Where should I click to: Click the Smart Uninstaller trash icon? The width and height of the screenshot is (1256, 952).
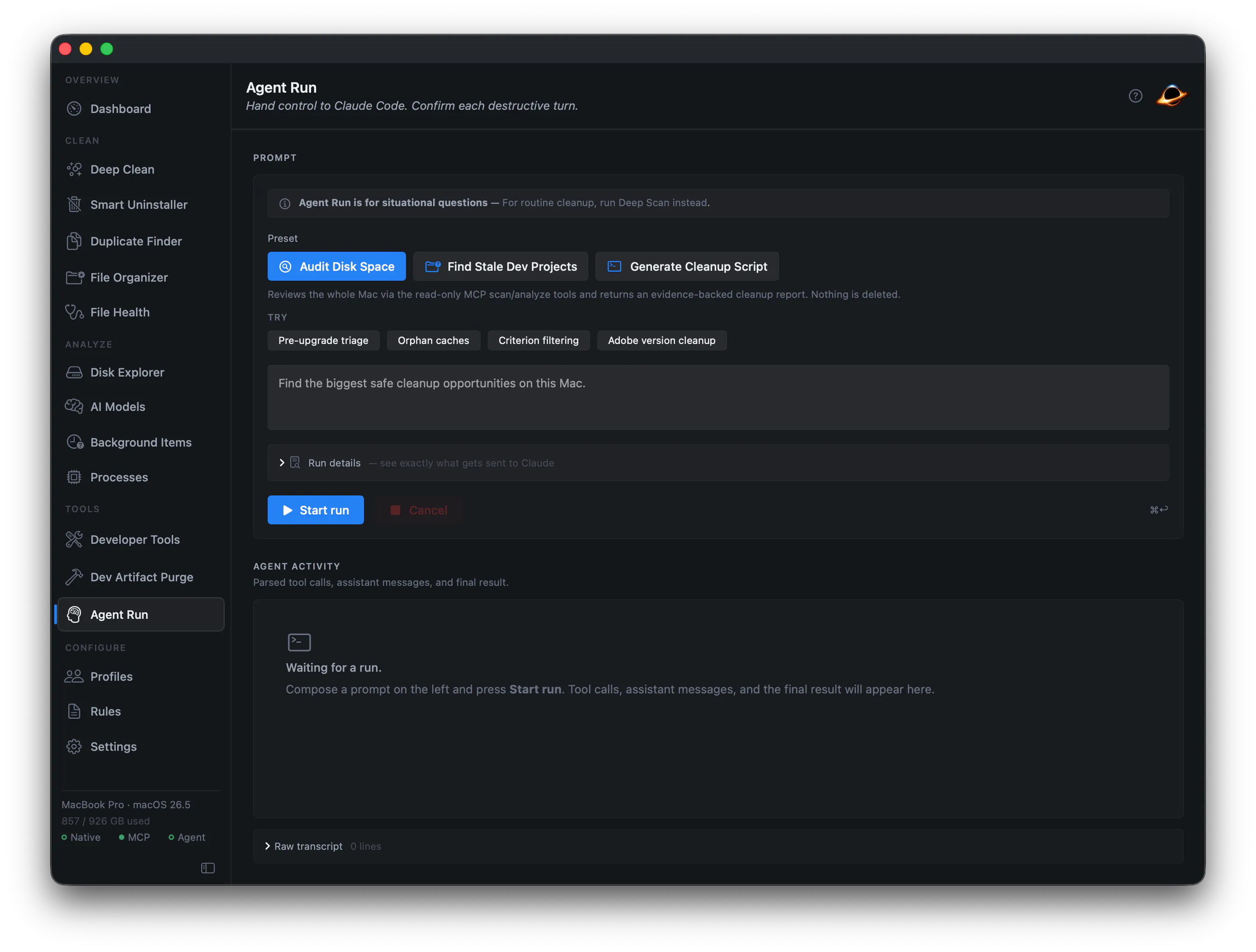74,204
